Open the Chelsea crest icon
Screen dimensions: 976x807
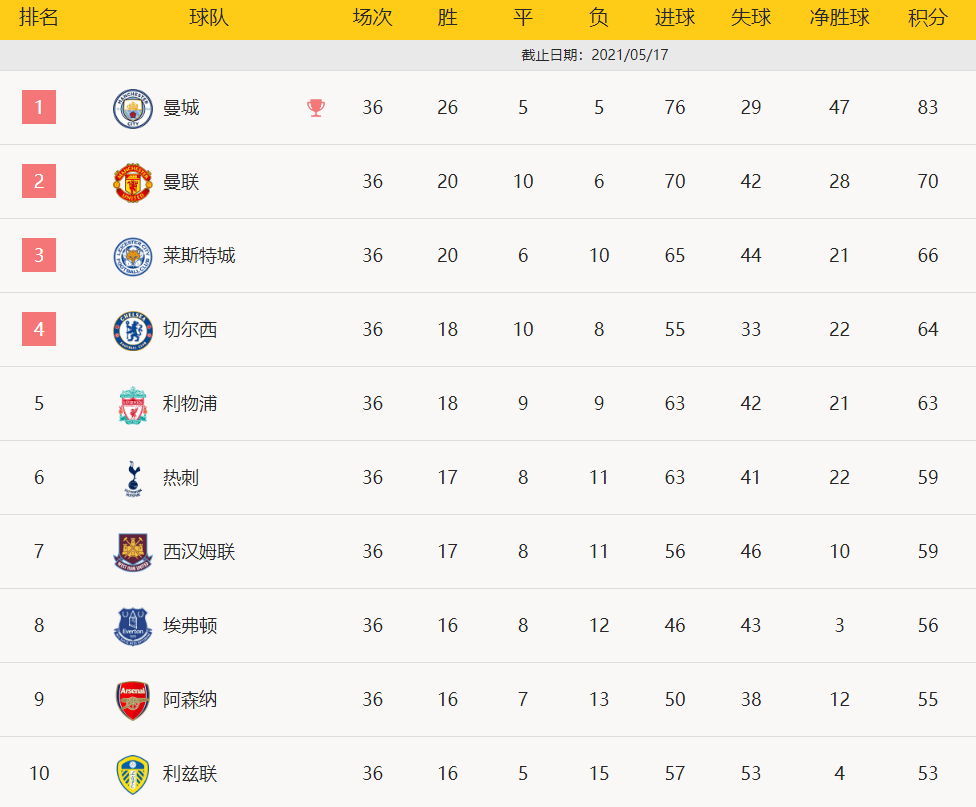(x=133, y=331)
